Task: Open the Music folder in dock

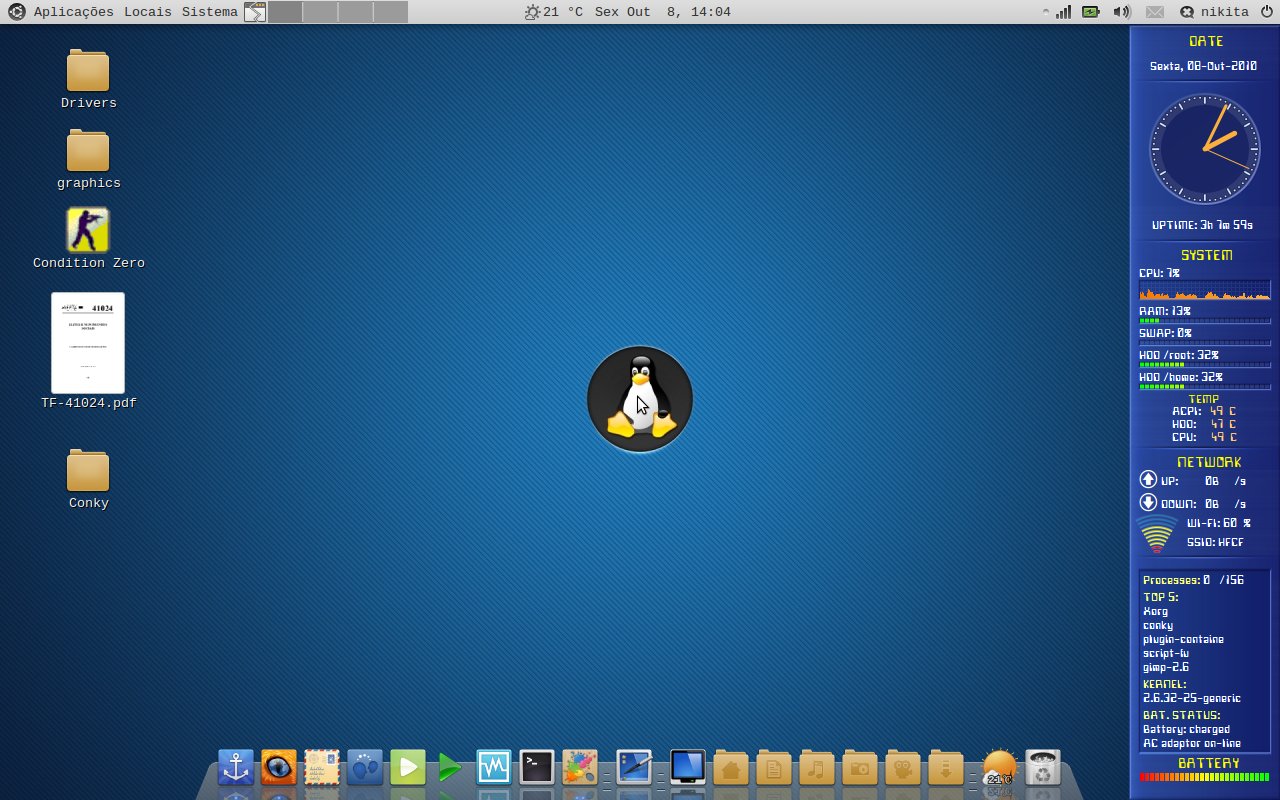Action: (817, 768)
